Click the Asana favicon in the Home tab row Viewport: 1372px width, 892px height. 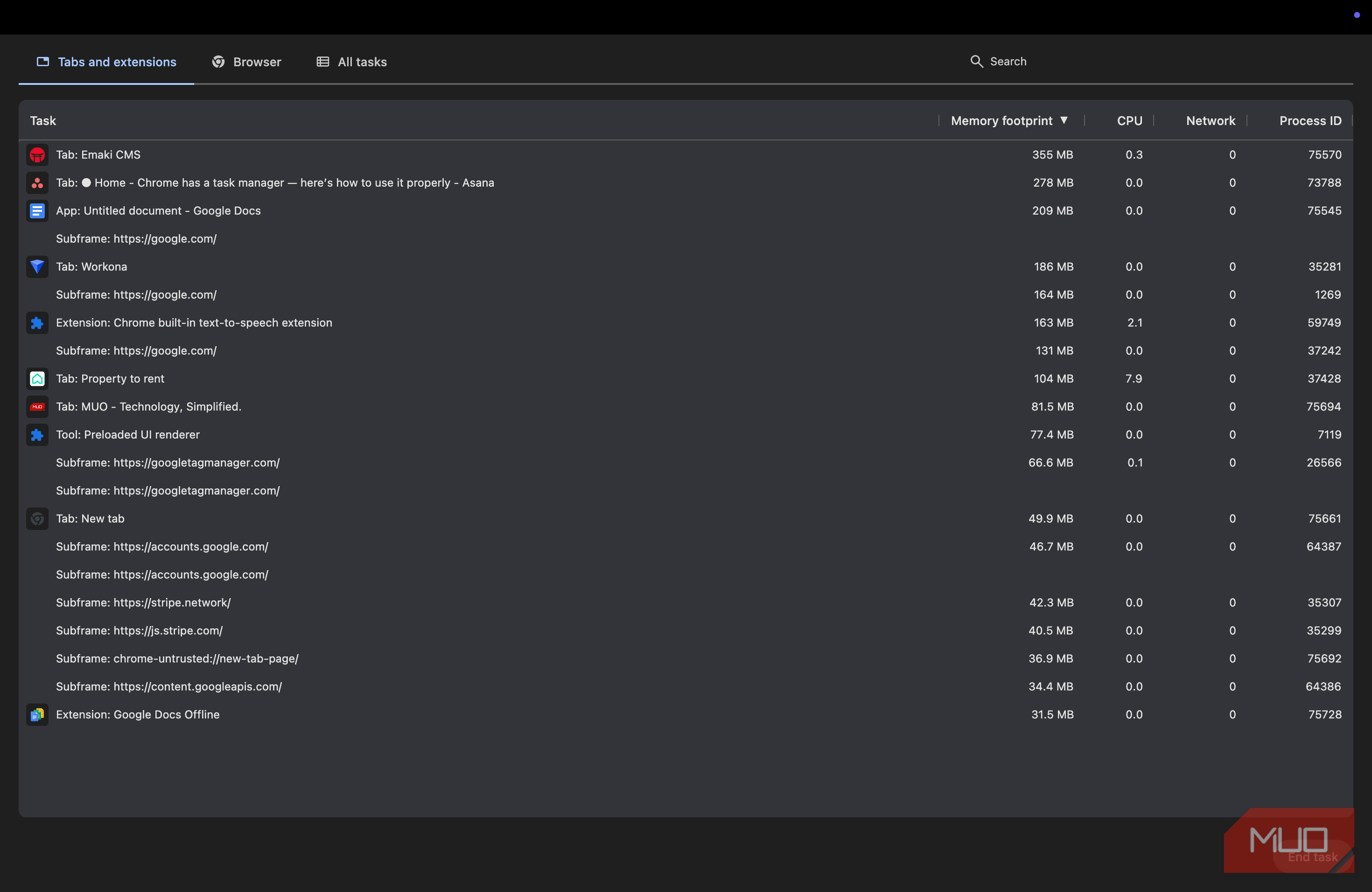coord(37,183)
